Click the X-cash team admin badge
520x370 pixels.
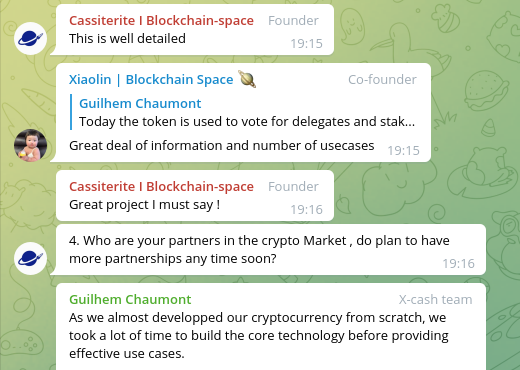pos(435,300)
